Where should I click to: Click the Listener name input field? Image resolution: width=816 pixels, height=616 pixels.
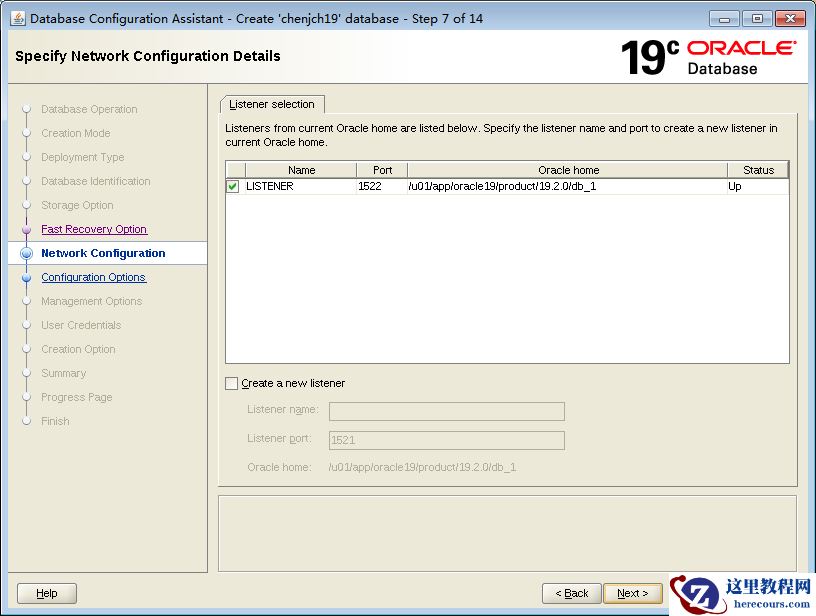click(447, 411)
